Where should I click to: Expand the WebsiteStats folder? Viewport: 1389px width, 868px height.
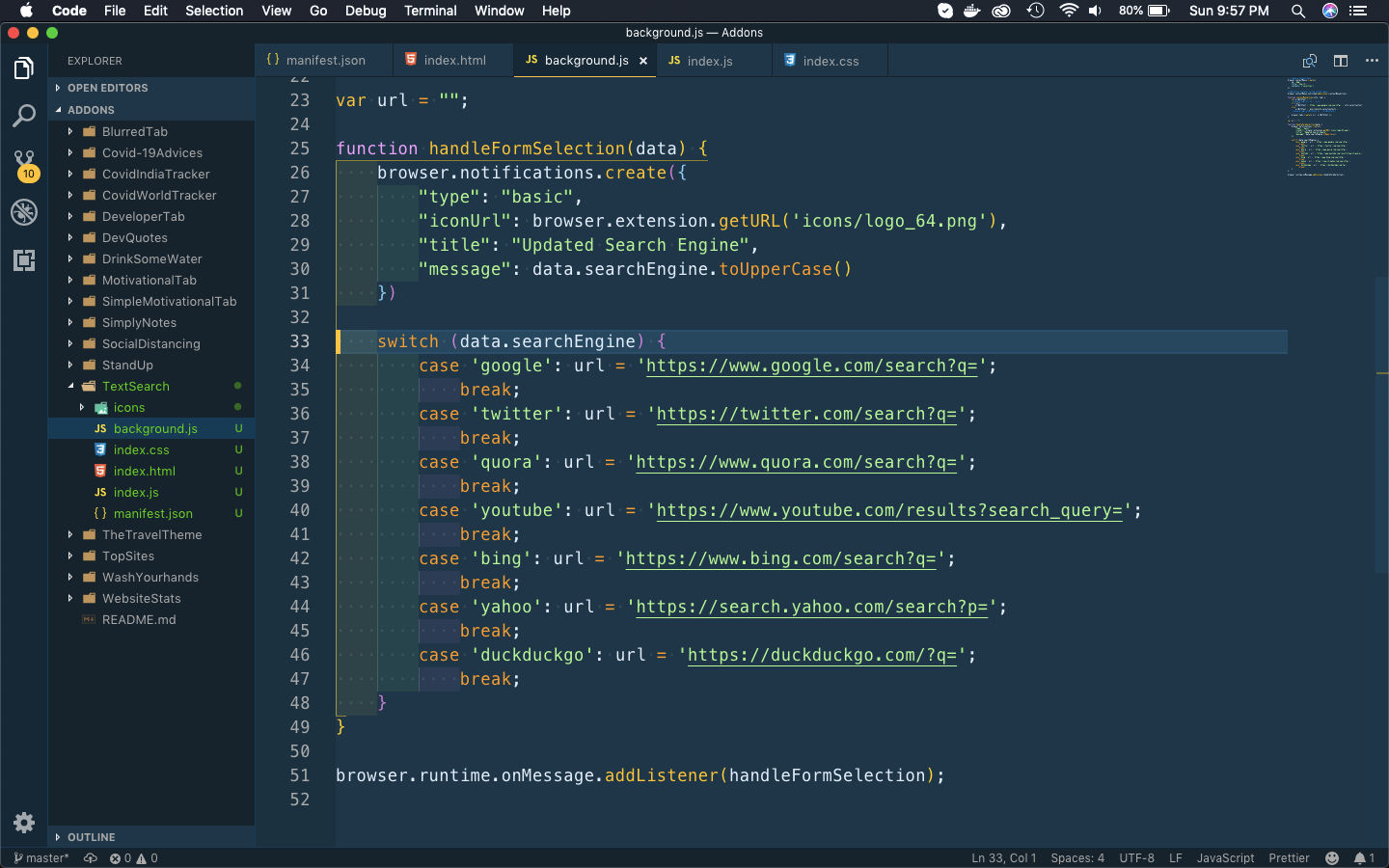pos(151,598)
